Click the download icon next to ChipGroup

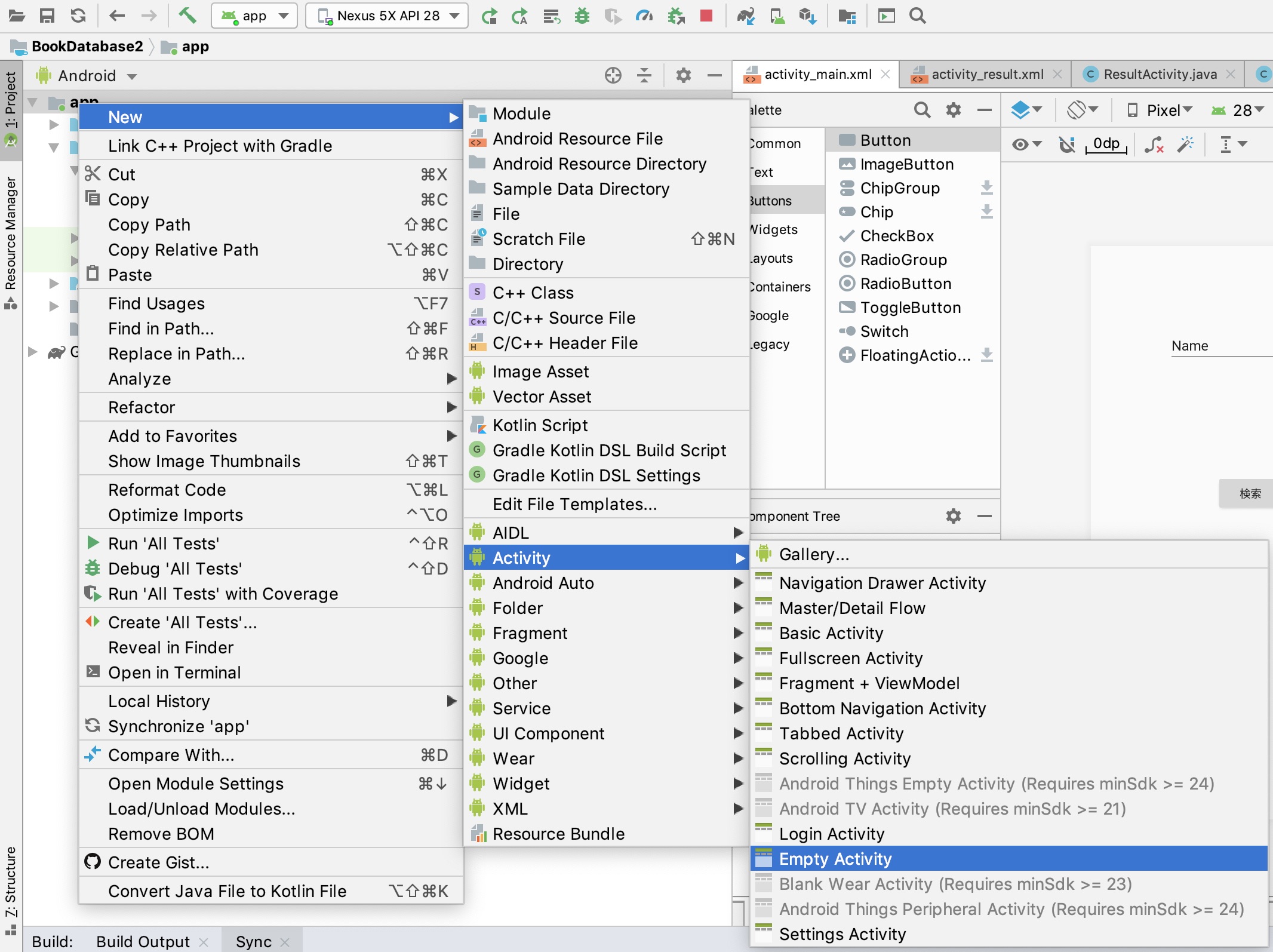click(x=987, y=188)
